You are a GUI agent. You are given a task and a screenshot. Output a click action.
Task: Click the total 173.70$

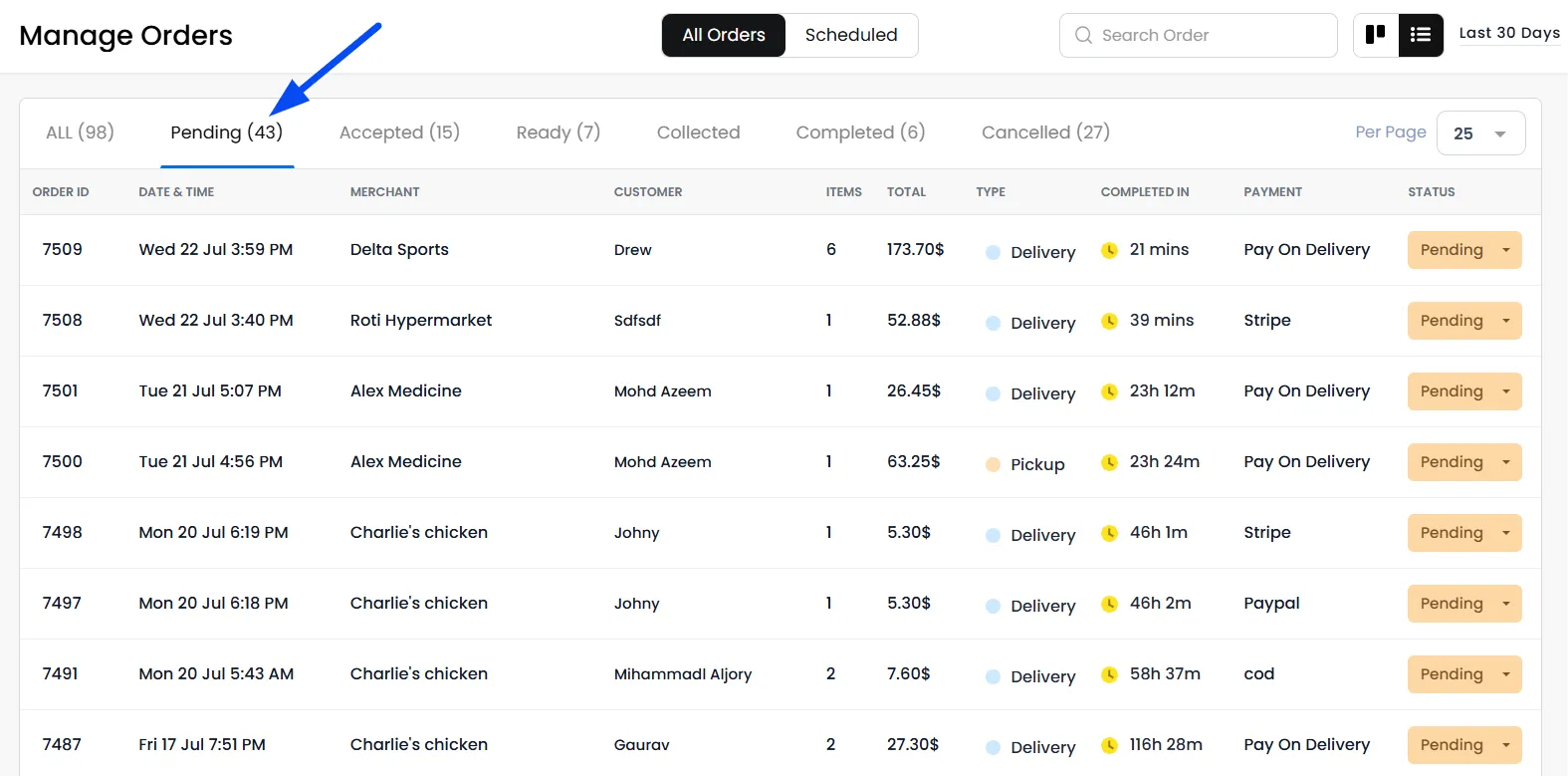[x=916, y=249]
